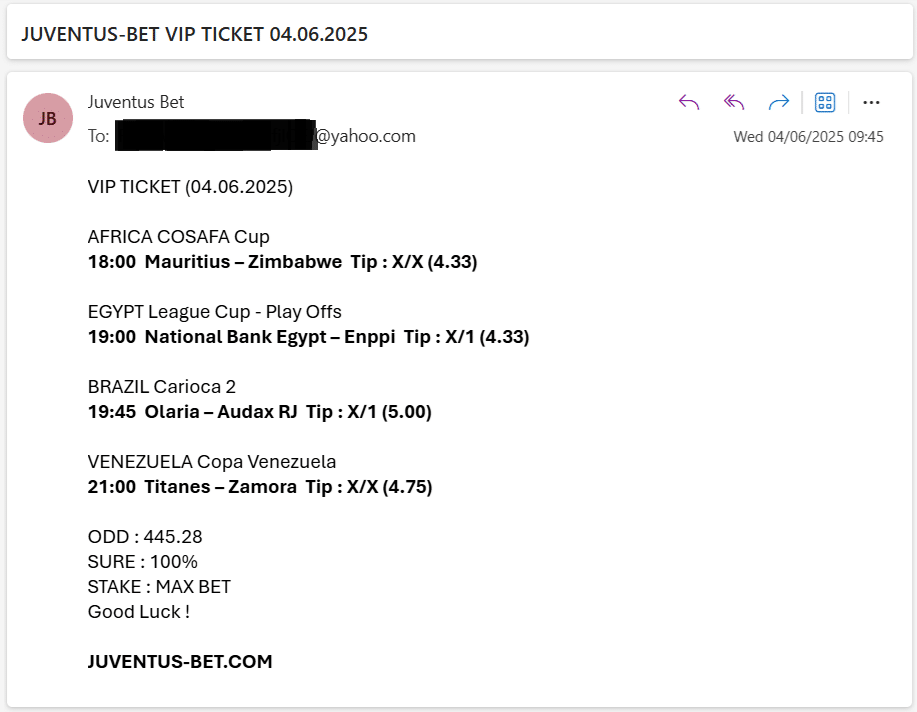Viewport: 917px width, 712px height.
Task: Forward this email using the arrow icon
Action: pyautogui.click(x=778, y=102)
